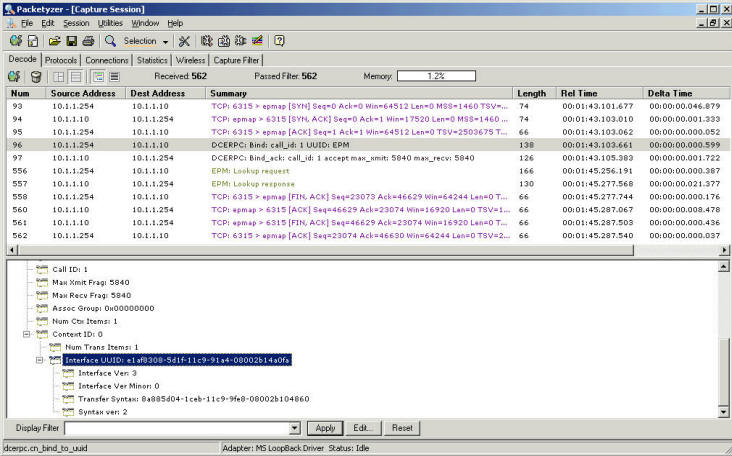Screen dimensions: 732x456
Task: Click the decode tree scrollbar up arrow
Action: point(723,267)
